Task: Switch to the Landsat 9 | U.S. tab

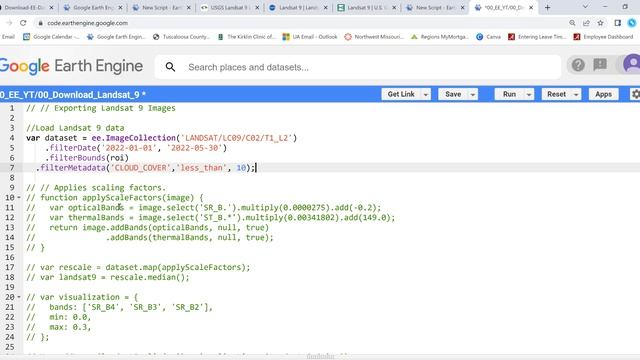Action: tap(367, 7)
